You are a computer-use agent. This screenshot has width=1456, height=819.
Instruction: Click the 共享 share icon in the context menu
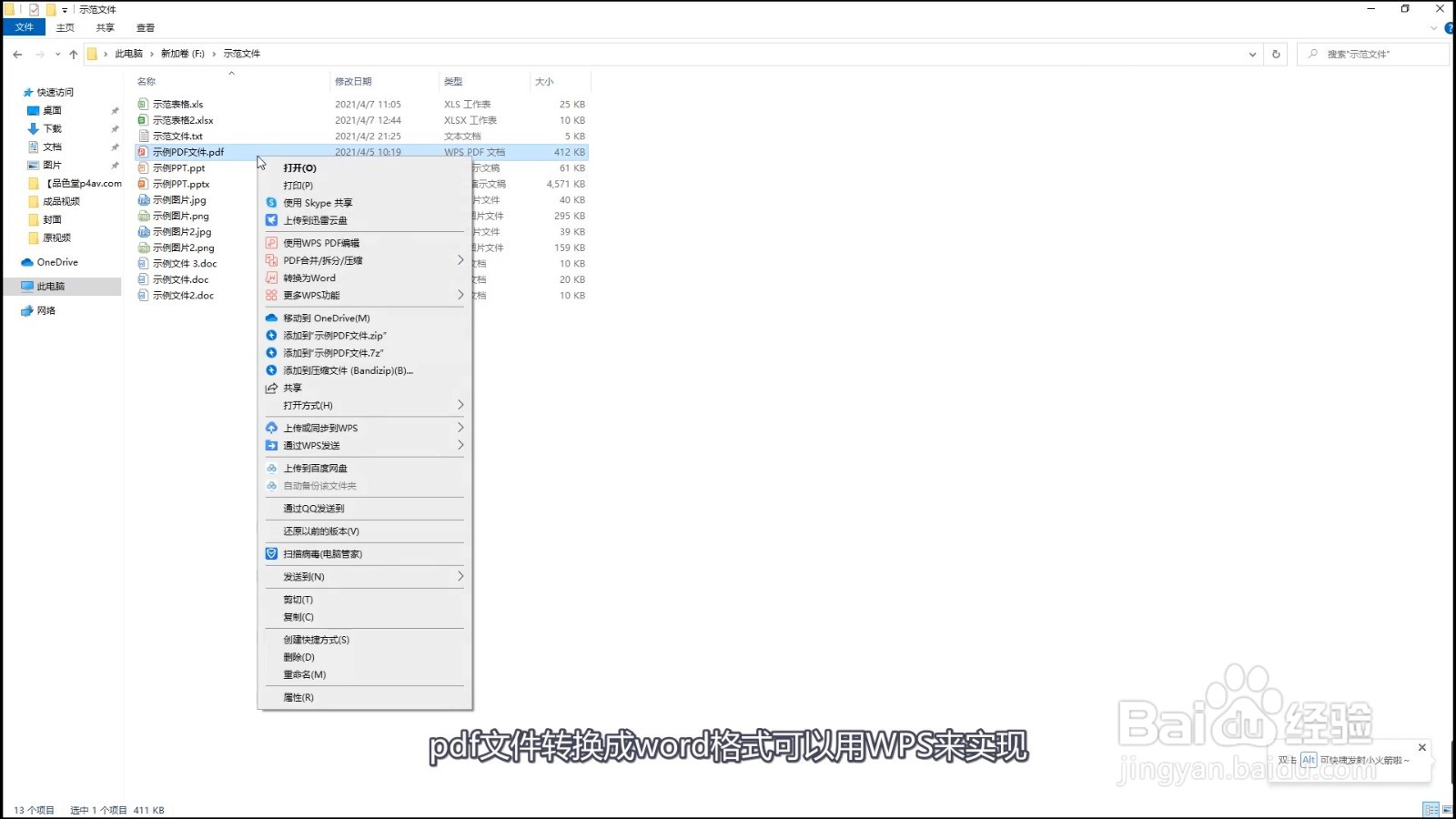[x=271, y=388]
